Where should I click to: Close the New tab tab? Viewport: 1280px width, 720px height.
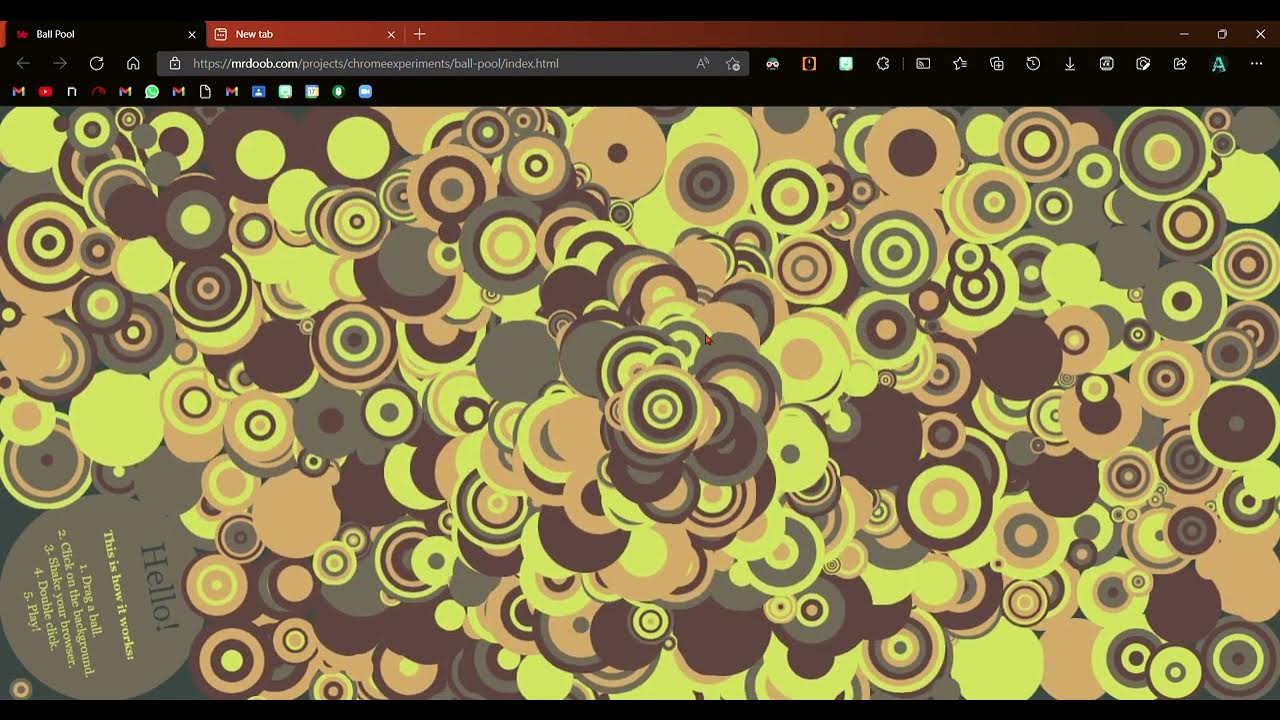click(x=391, y=34)
